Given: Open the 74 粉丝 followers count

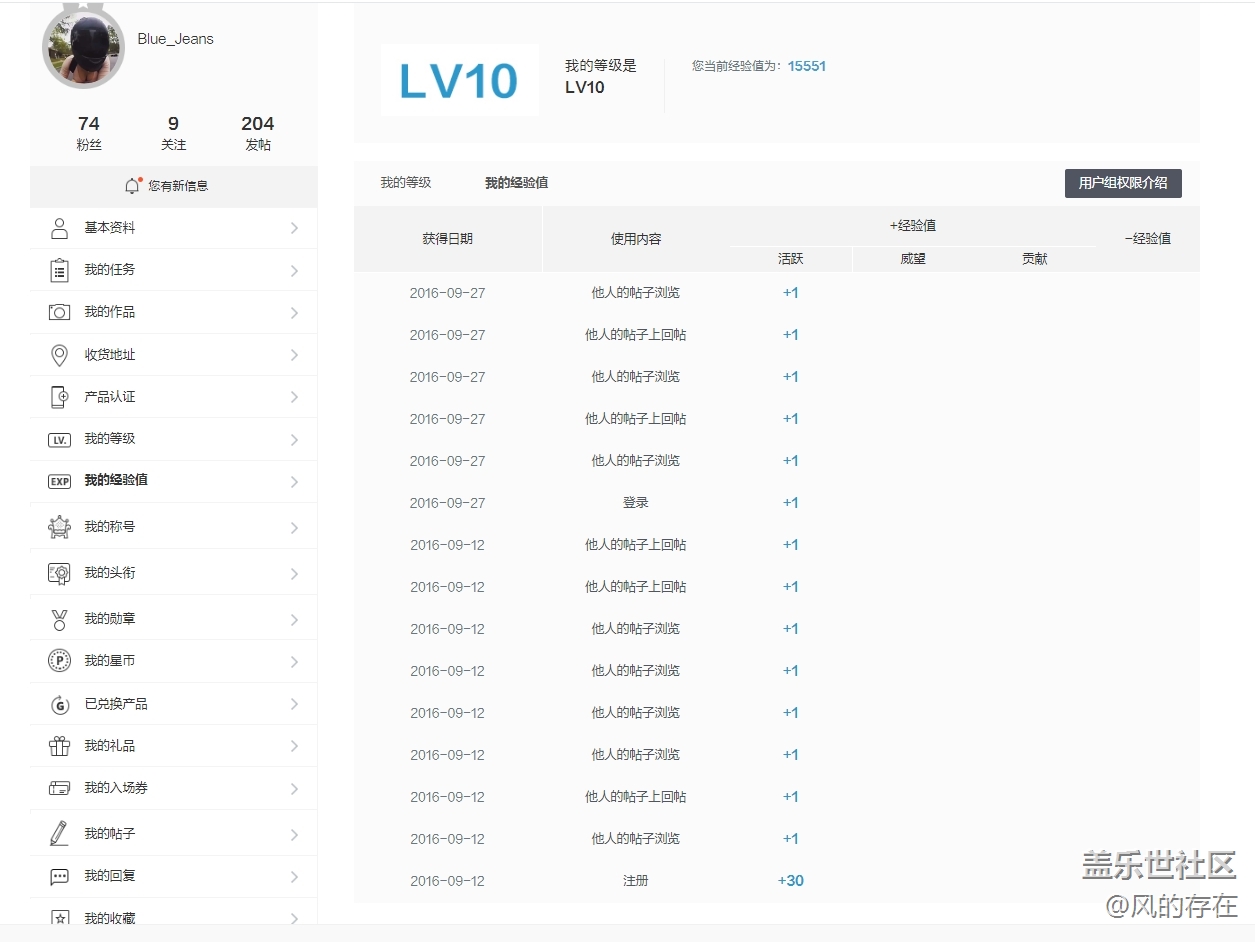Looking at the screenshot, I should [89, 133].
